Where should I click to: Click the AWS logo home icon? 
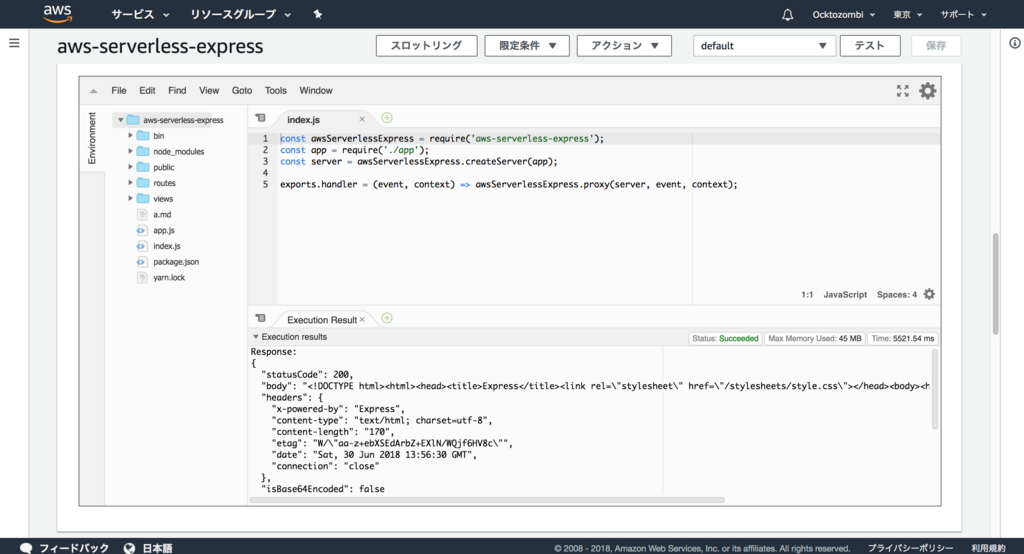(57, 14)
